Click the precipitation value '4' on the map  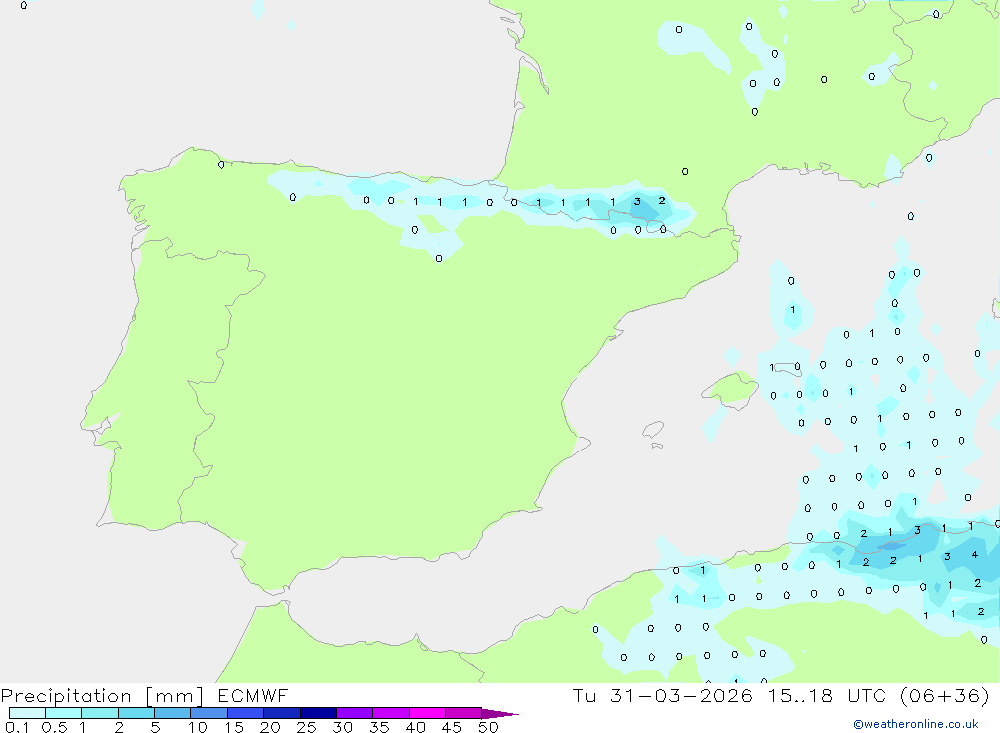[x=974, y=554]
